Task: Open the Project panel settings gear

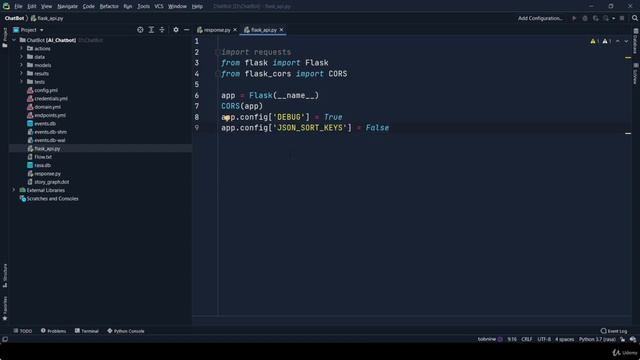Action: point(176,30)
